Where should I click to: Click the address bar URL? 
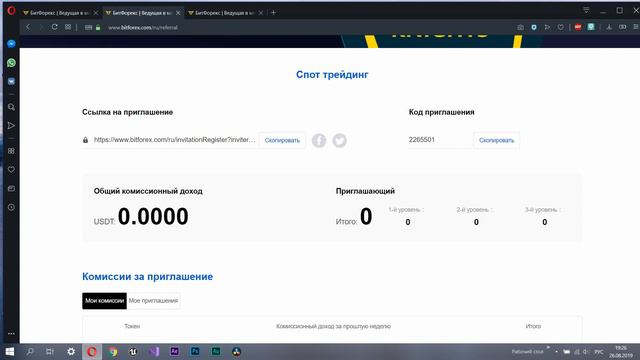(143, 27)
